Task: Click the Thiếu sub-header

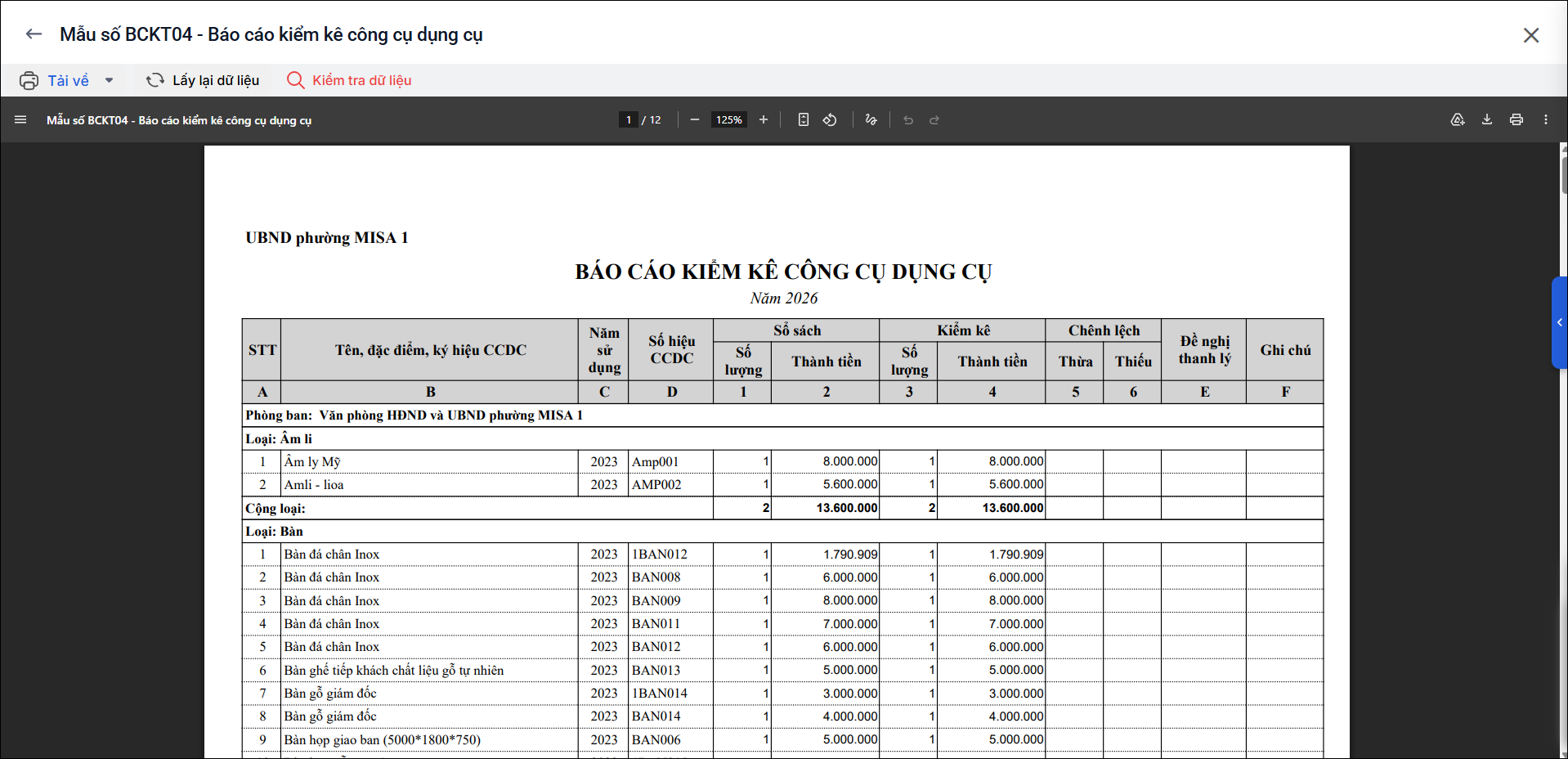Action: [1133, 362]
